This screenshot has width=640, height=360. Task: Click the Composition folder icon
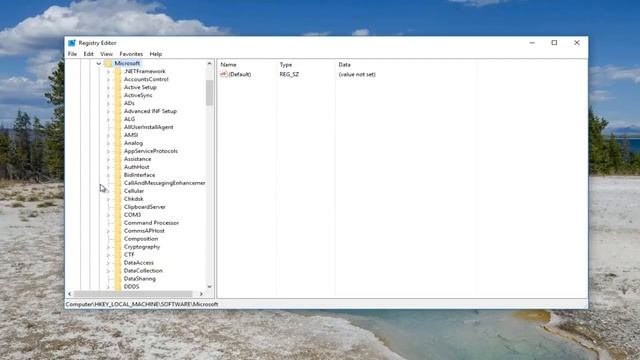coord(118,239)
